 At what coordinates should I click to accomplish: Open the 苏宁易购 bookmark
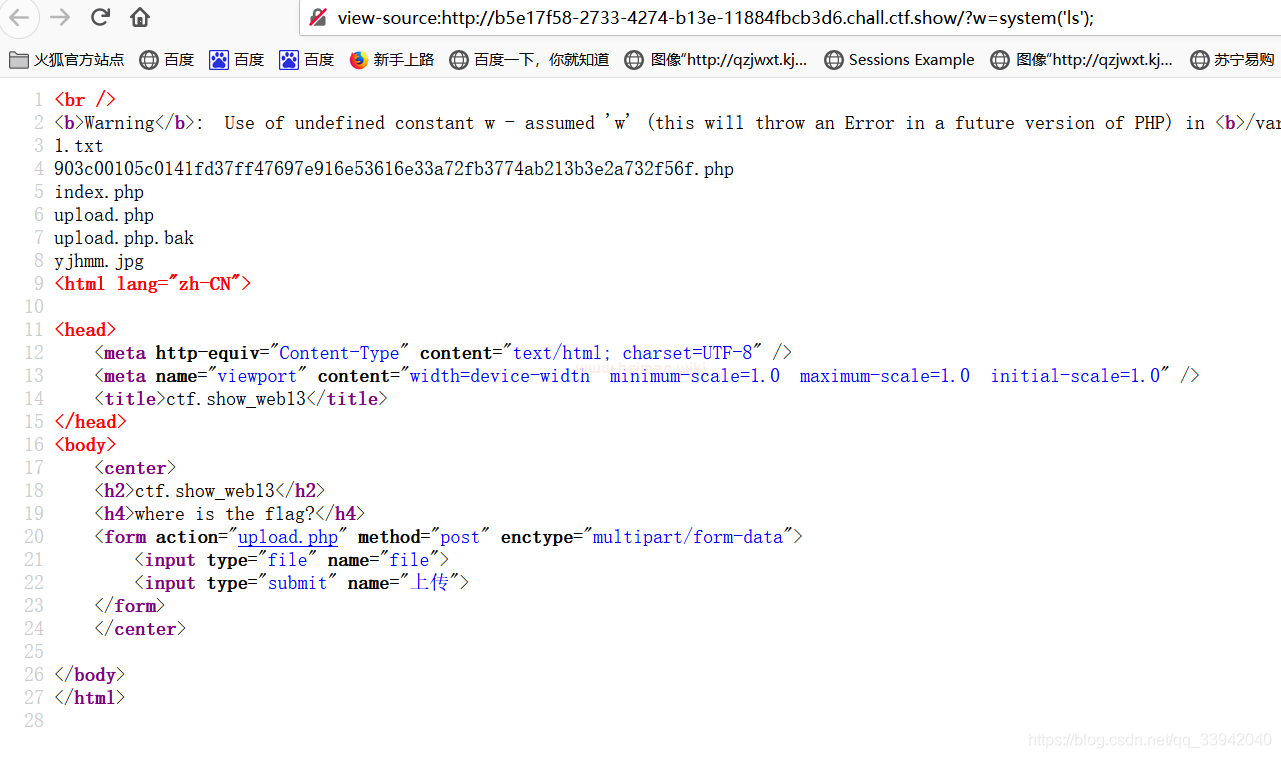coord(1232,60)
